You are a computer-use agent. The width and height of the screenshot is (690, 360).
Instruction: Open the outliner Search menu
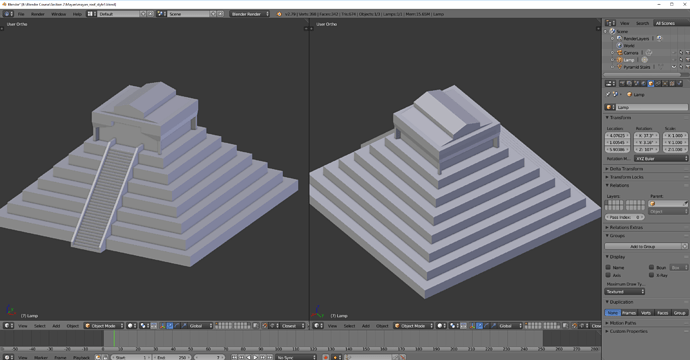click(642, 23)
